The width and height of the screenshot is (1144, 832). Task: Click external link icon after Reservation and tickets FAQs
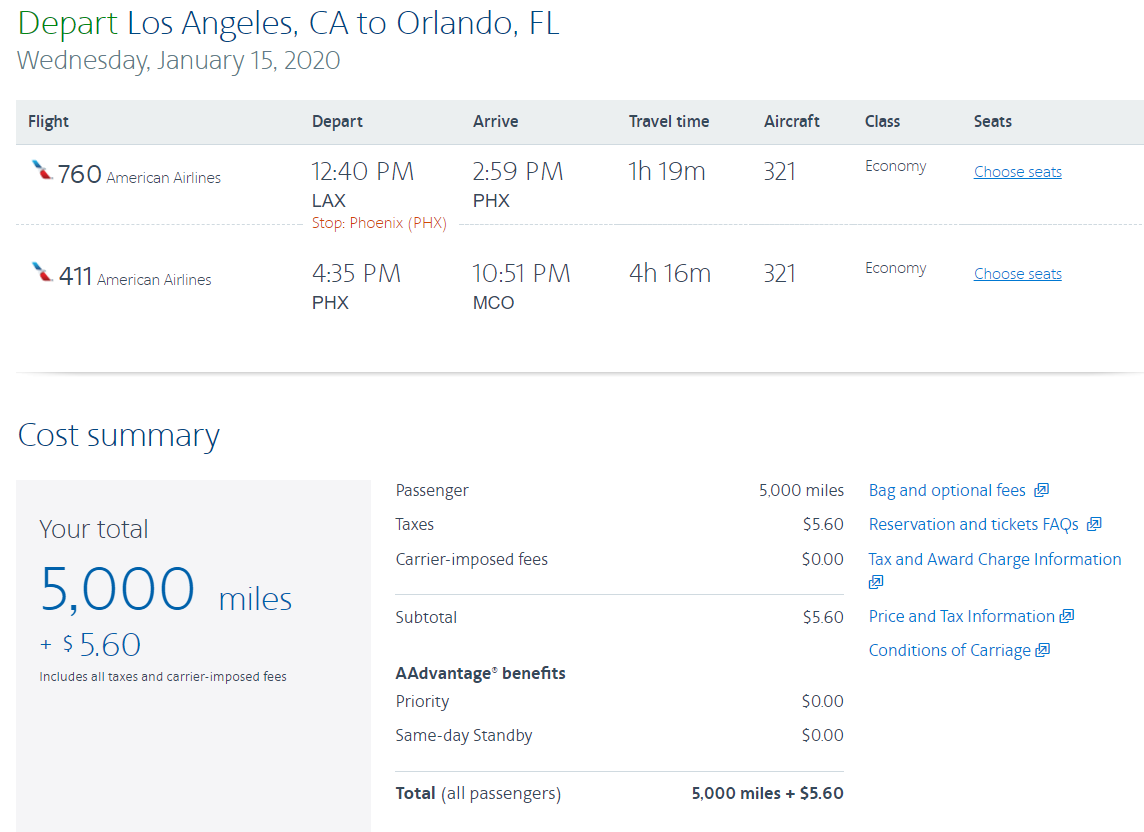tap(1094, 524)
